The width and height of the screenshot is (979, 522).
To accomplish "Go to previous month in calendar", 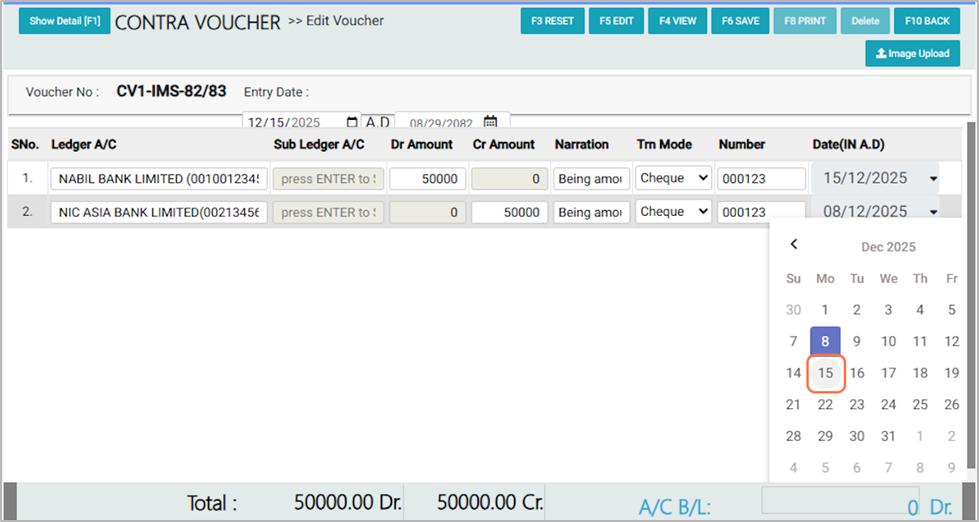I will (x=794, y=244).
